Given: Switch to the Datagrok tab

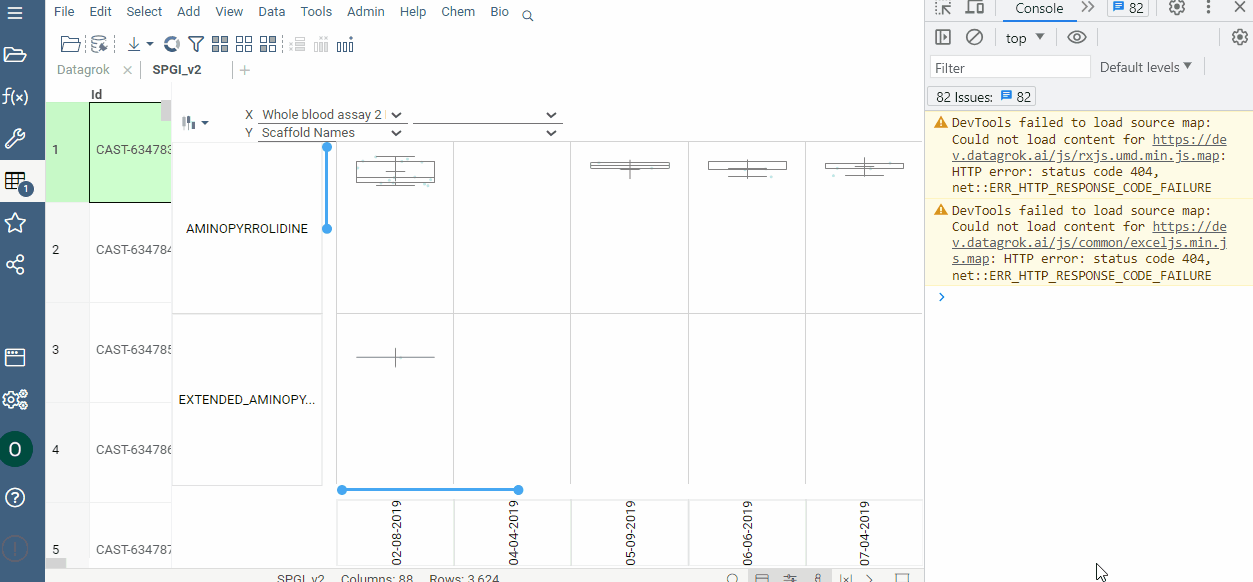Looking at the screenshot, I should coord(84,70).
